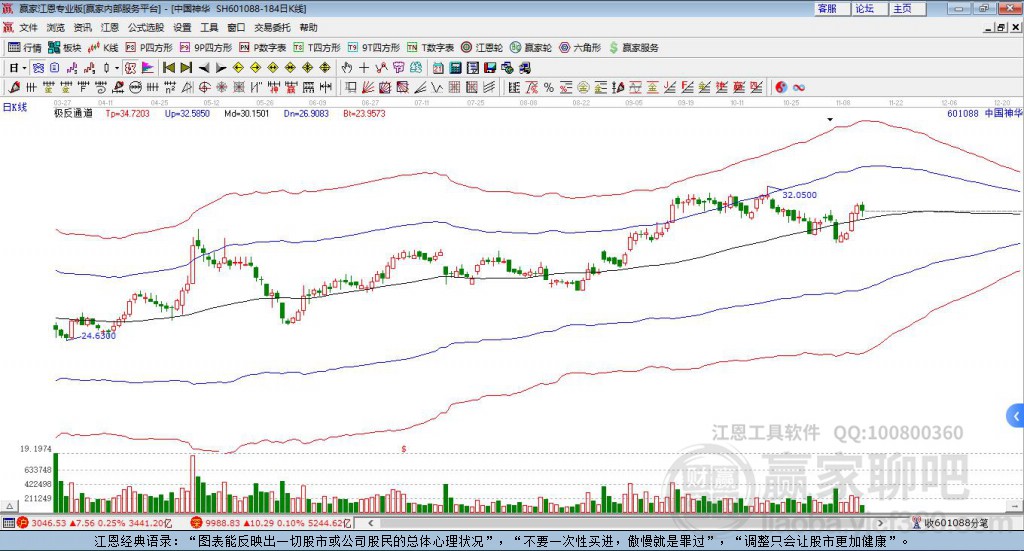Click the 日K线 label
This screenshot has height=551, width=1024.
coord(15,107)
